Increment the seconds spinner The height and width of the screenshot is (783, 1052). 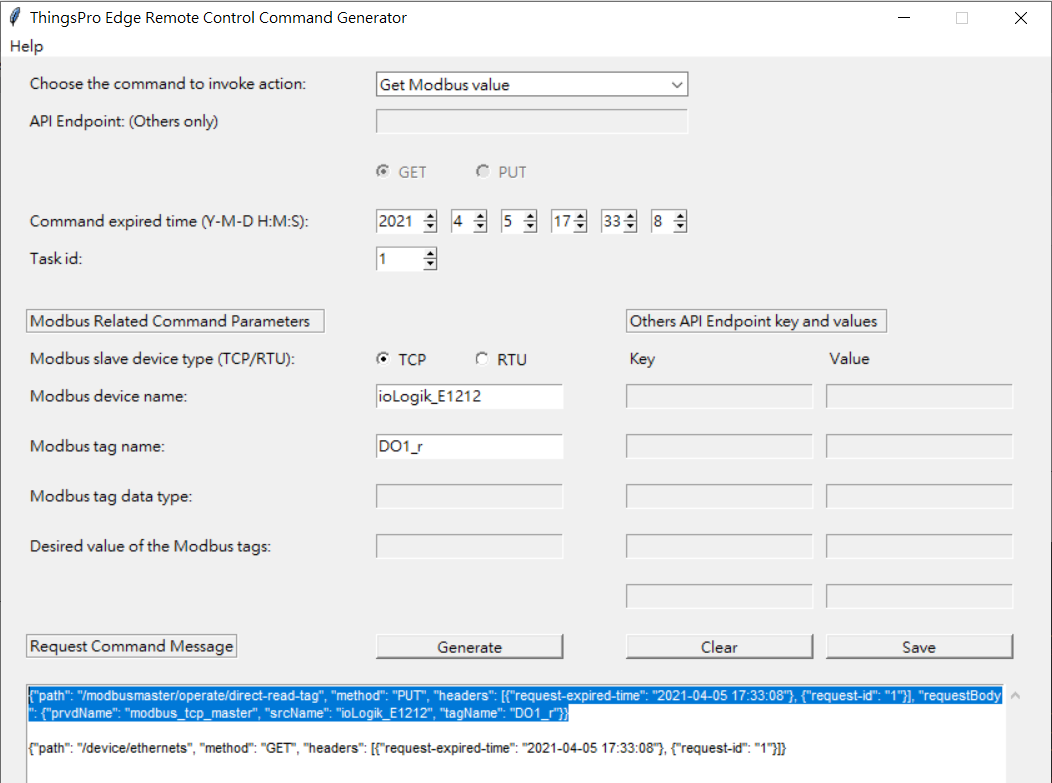[680, 215]
